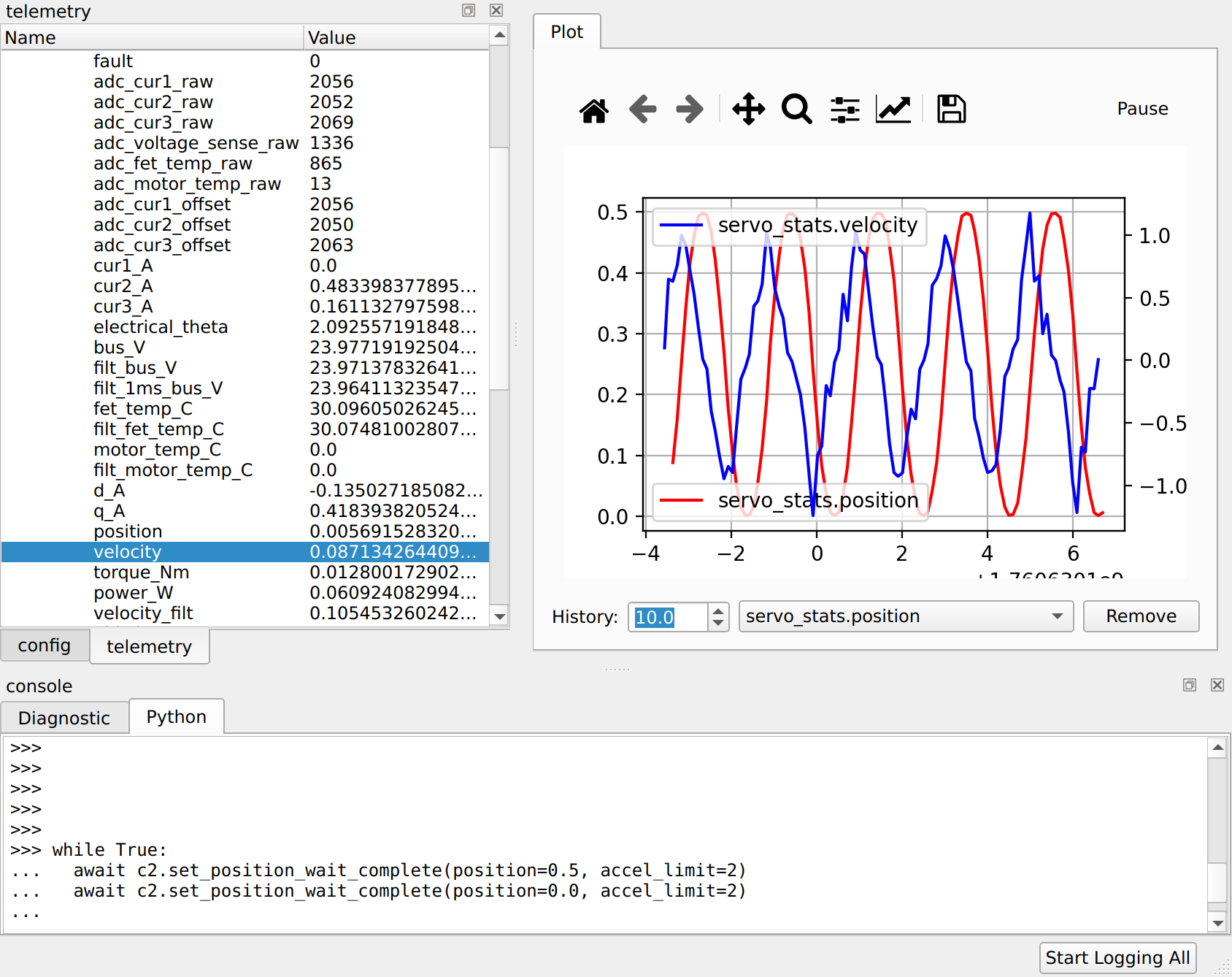The width and height of the screenshot is (1232, 977).
Task: Select the torque_Nm row in telemetry
Action: tap(142, 572)
